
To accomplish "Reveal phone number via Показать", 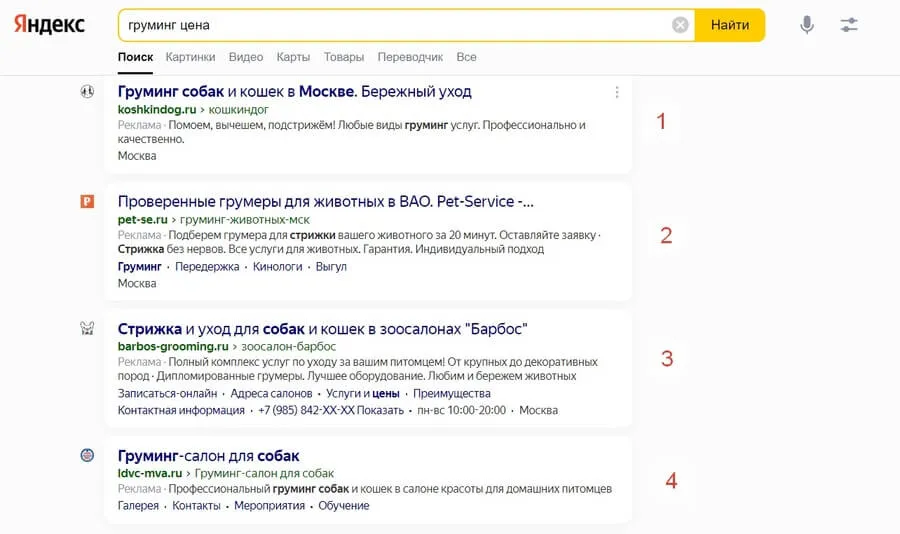I will [380, 410].
